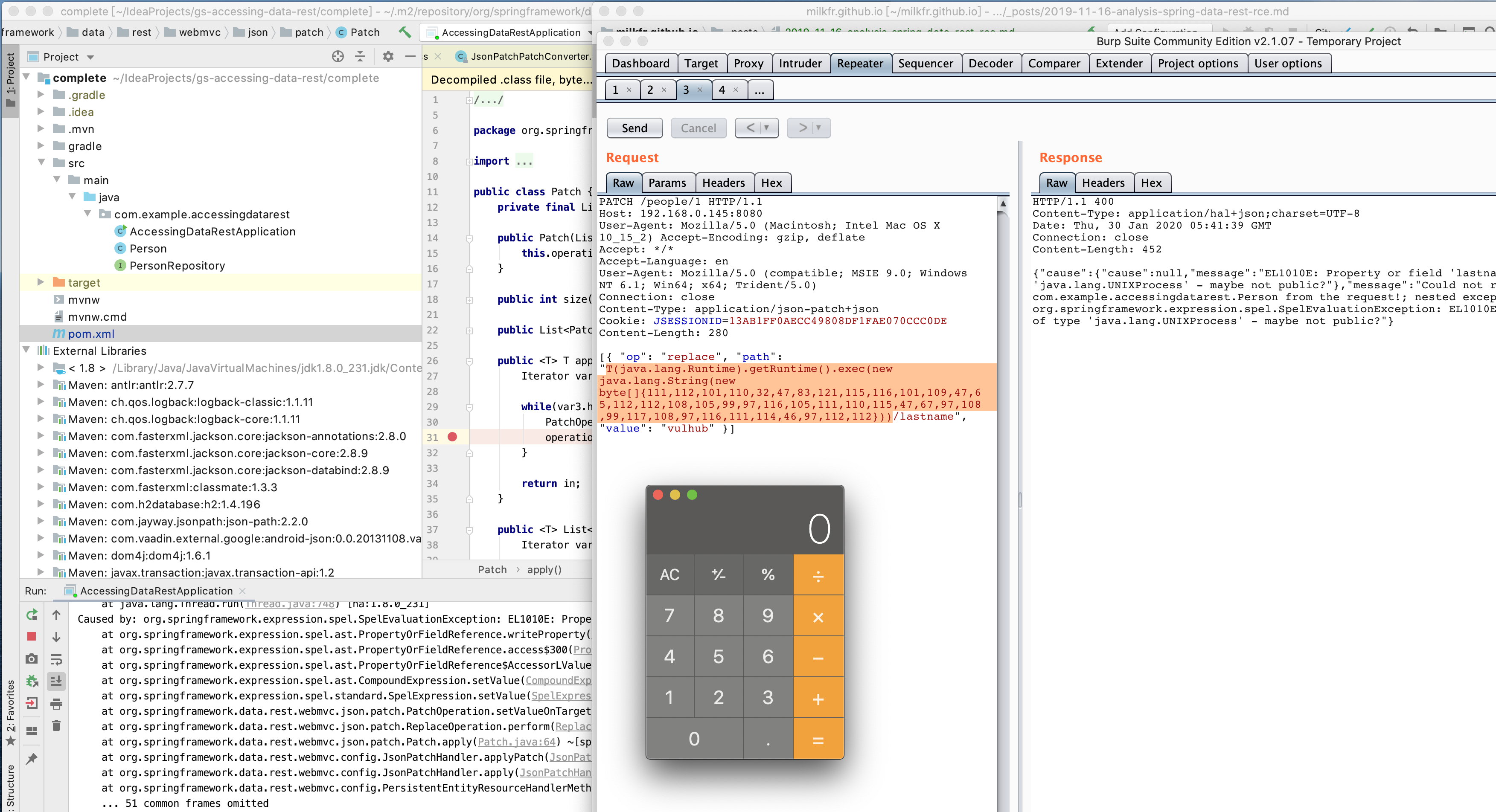Hide the Project panel with the minimize dash
Screen dimensions: 1496x812
click(x=410, y=56)
